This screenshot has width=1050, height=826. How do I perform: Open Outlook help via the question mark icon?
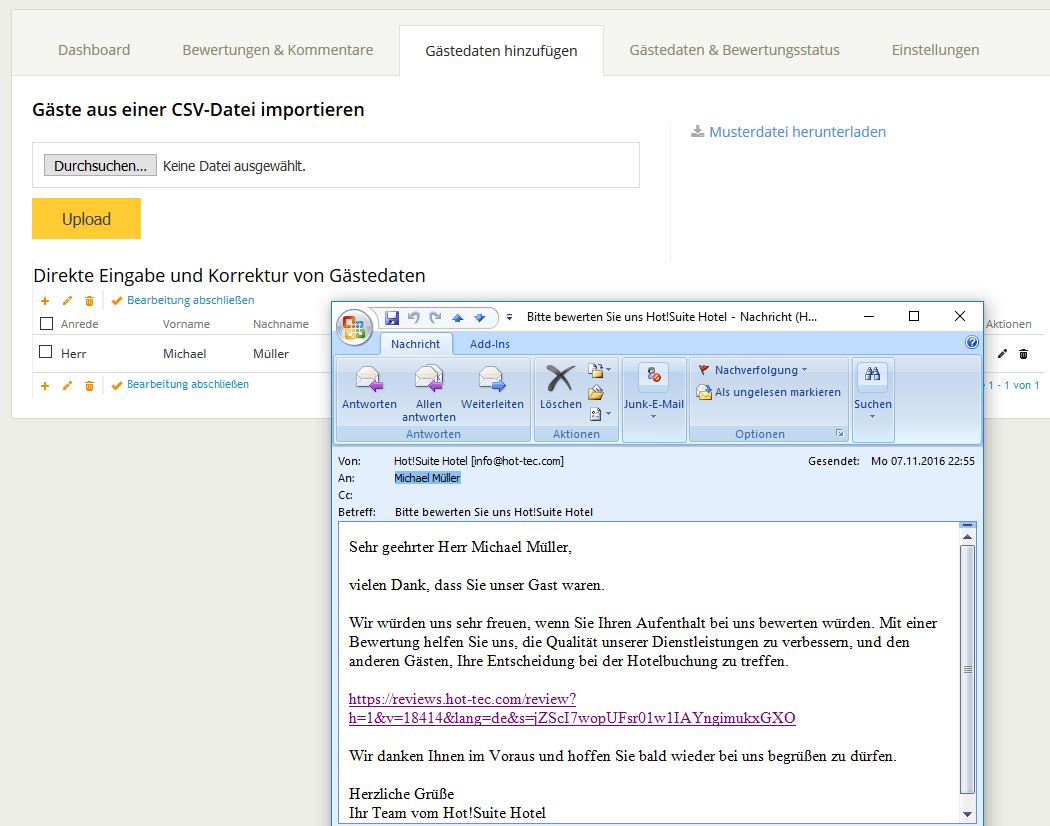pos(971,343)
